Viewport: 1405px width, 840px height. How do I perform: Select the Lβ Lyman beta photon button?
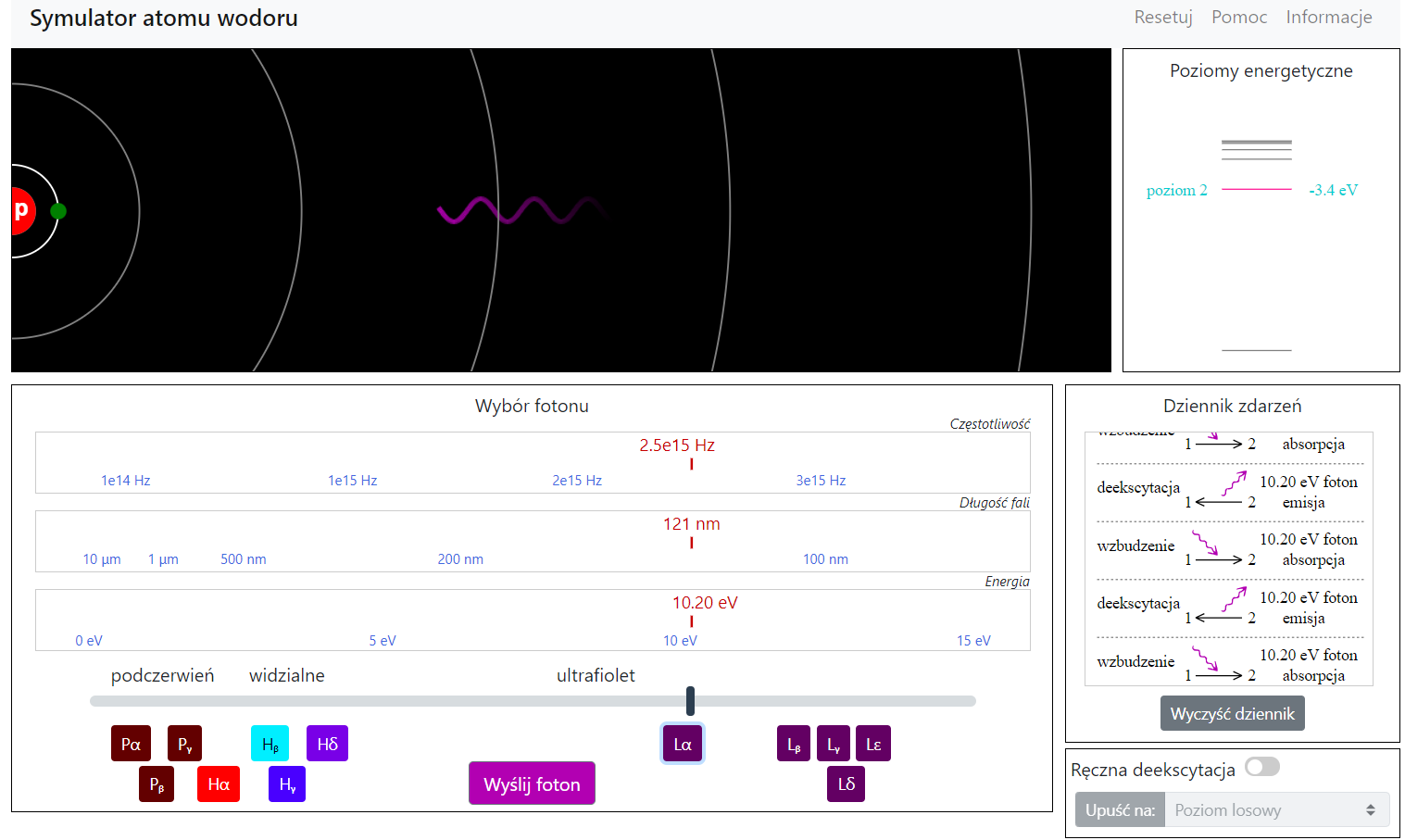click(x=794, y=744)
